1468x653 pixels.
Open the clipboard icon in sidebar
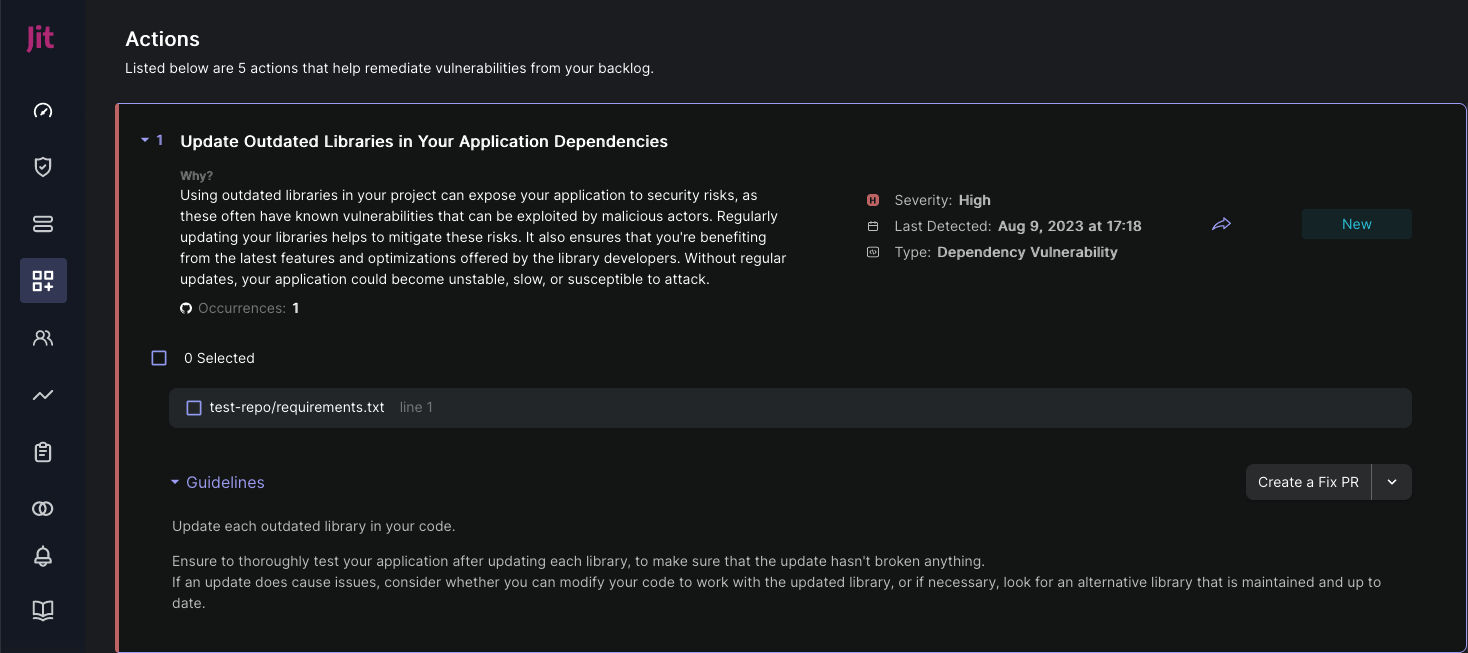[x=43, y=452]
